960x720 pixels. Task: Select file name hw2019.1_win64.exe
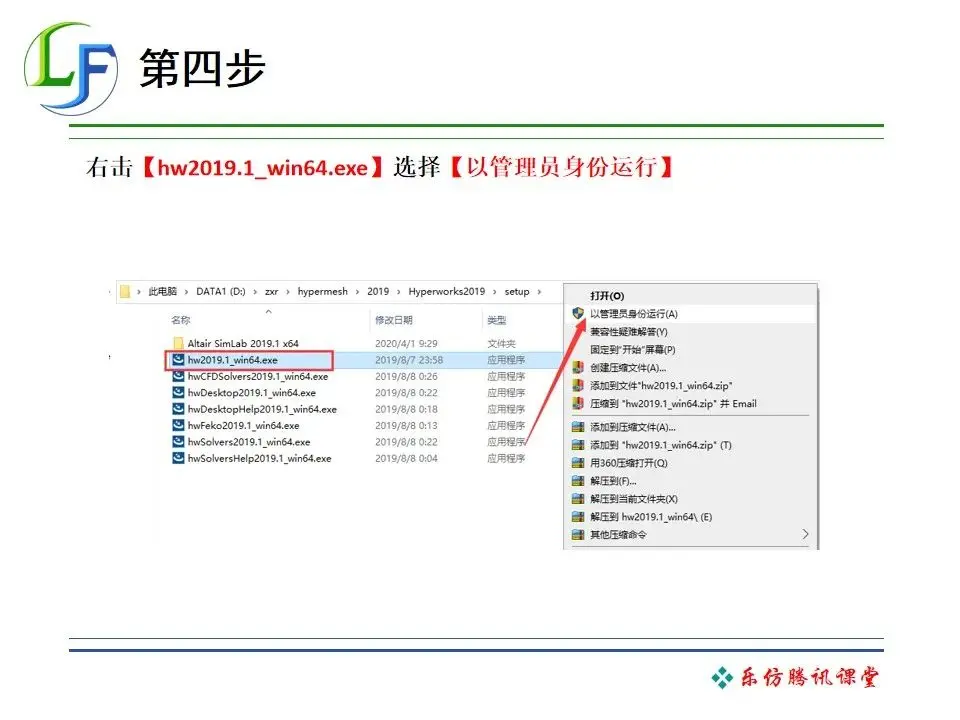click(x=233, y=360)
